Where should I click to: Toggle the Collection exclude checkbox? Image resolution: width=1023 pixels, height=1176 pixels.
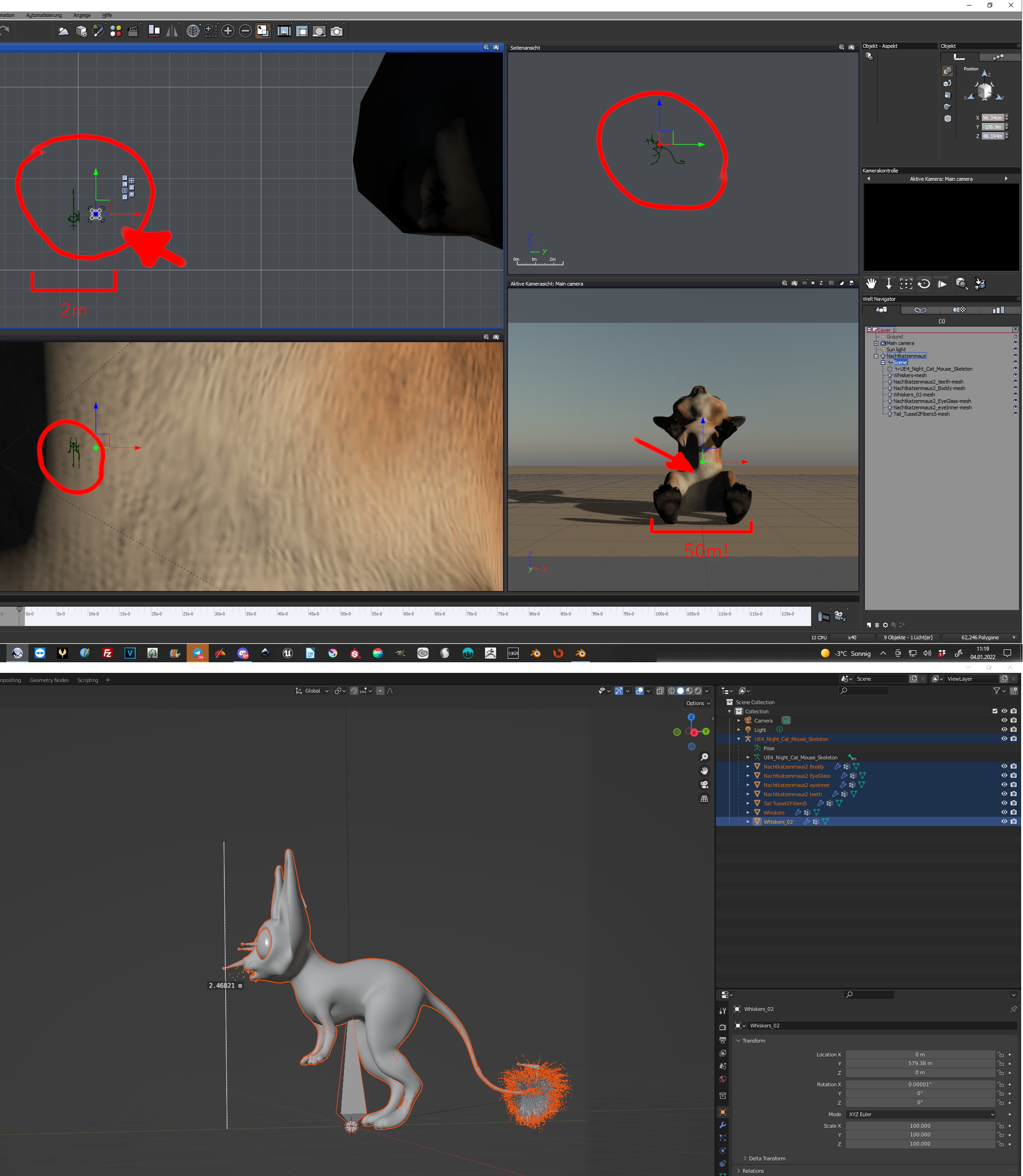point(994,711)
